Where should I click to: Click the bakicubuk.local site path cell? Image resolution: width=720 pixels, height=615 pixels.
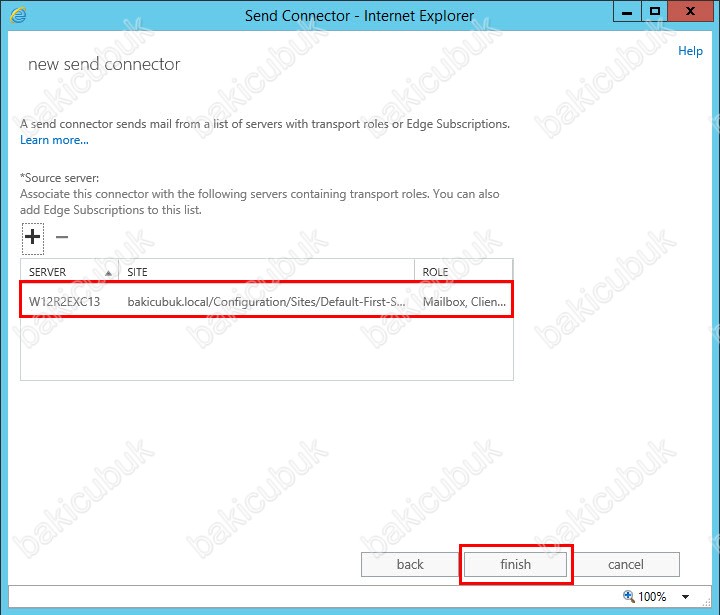(266, 301)
